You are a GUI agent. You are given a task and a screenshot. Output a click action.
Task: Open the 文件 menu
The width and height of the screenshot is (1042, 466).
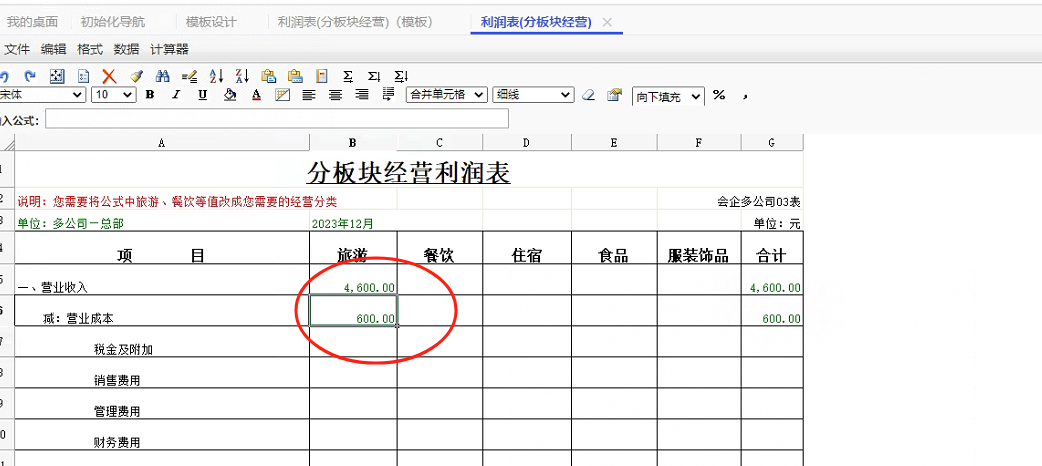coord(17,49)
